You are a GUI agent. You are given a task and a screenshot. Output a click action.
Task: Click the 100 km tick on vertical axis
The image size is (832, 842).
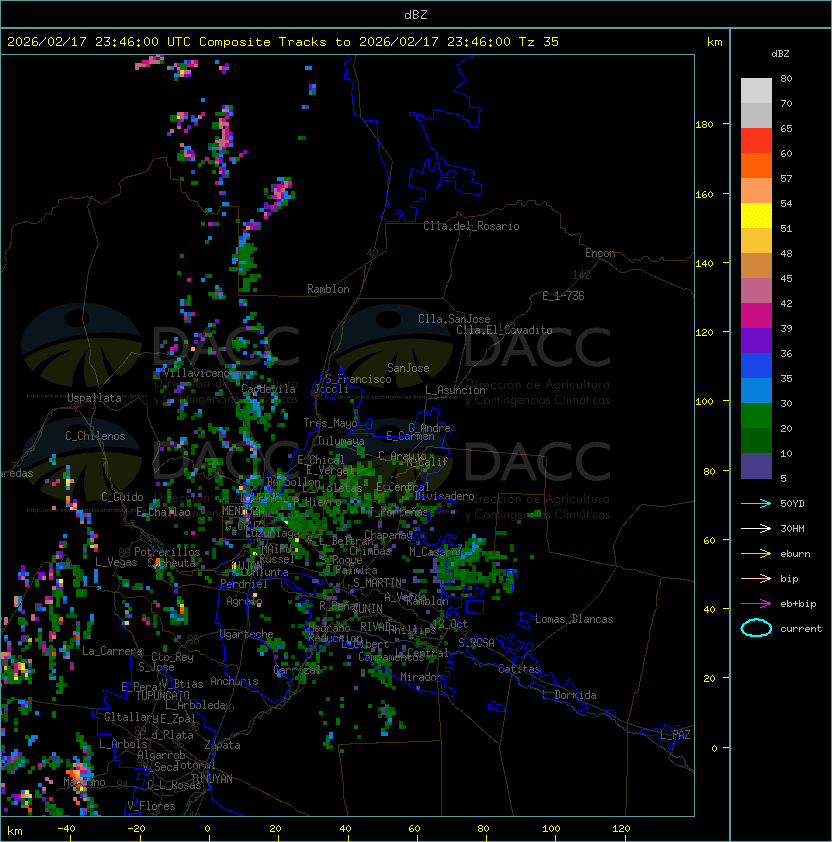pyautogui.click(x=704, y=402)
